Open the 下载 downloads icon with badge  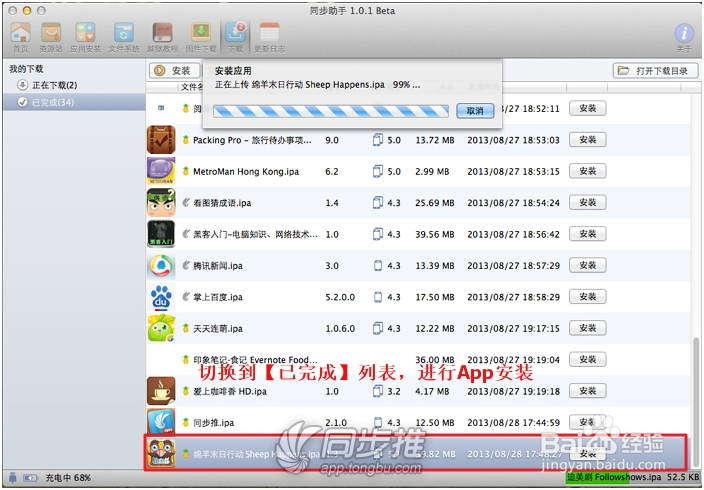[x=235, y=37]
